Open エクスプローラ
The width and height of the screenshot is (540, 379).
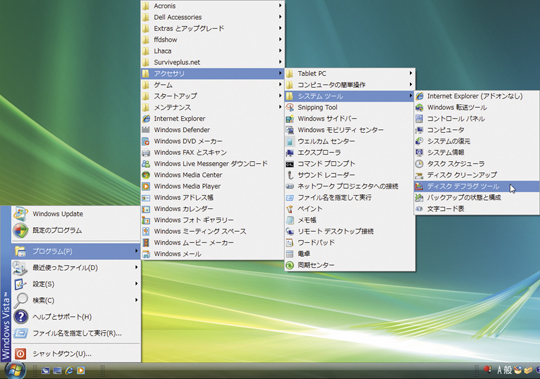(350, 152)
